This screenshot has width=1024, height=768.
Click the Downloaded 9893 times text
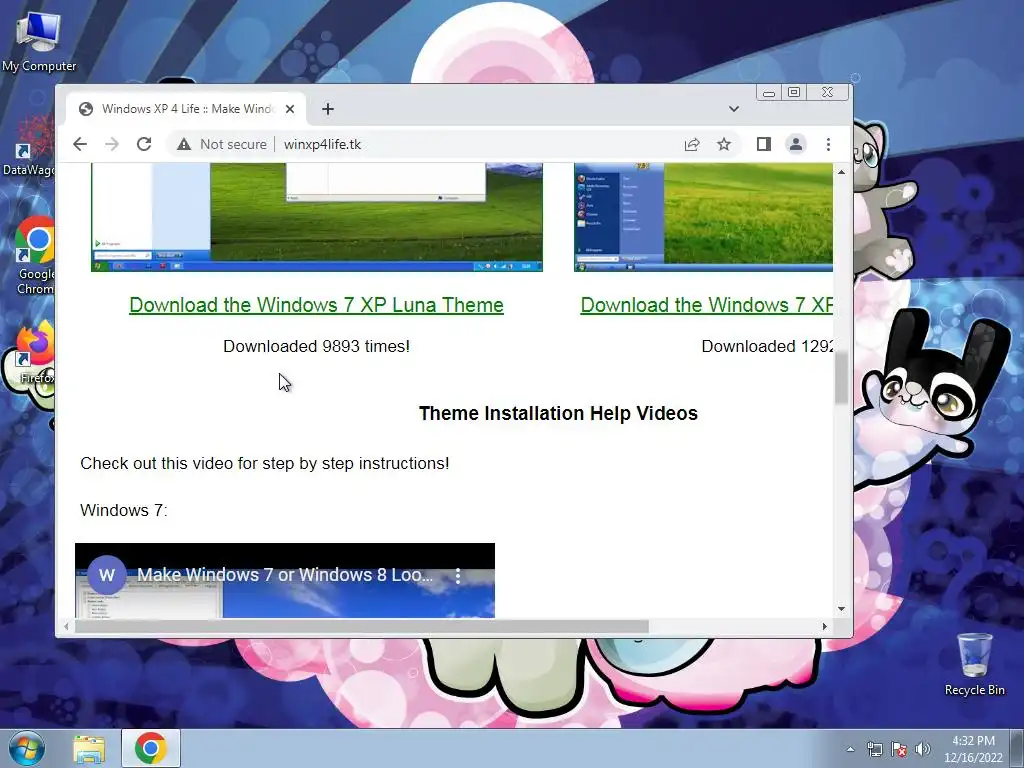316,346
